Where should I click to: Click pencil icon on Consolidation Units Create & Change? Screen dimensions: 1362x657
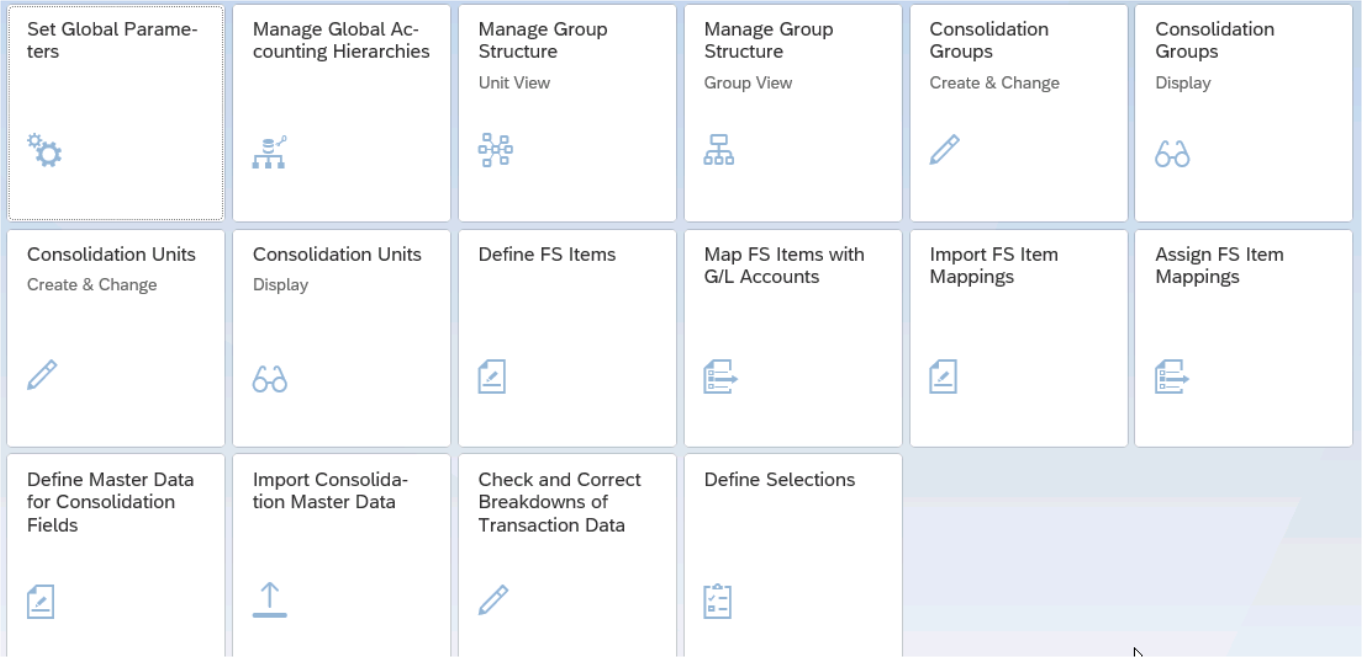coord(42,375)
